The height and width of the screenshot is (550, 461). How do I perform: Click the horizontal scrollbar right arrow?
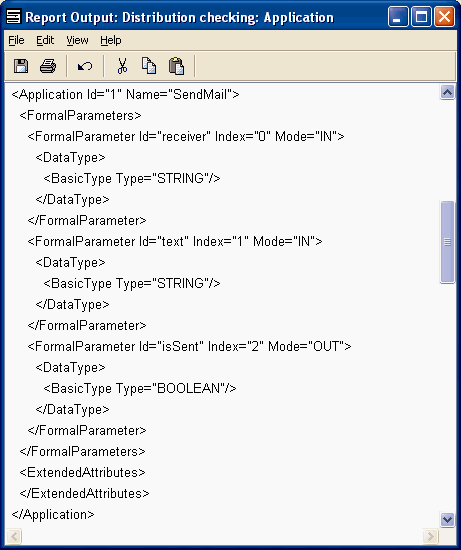430,536
